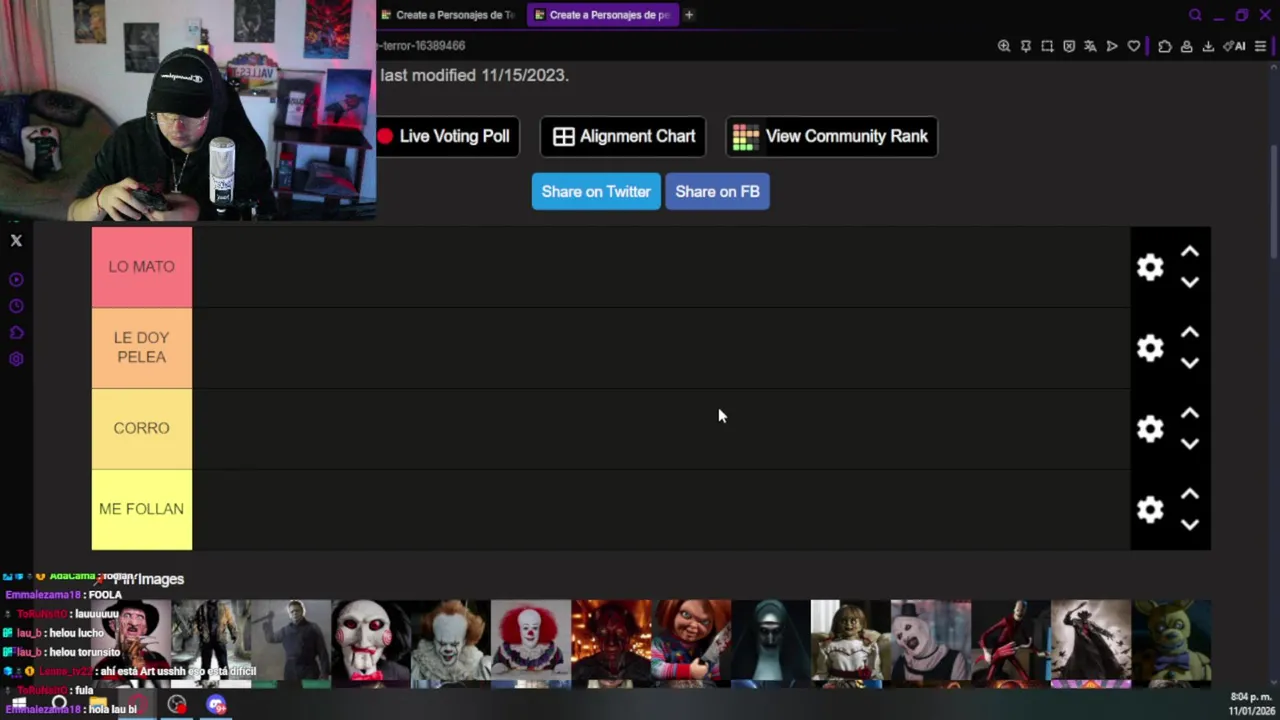Share the tier list on FB

(x=717, y=191)
